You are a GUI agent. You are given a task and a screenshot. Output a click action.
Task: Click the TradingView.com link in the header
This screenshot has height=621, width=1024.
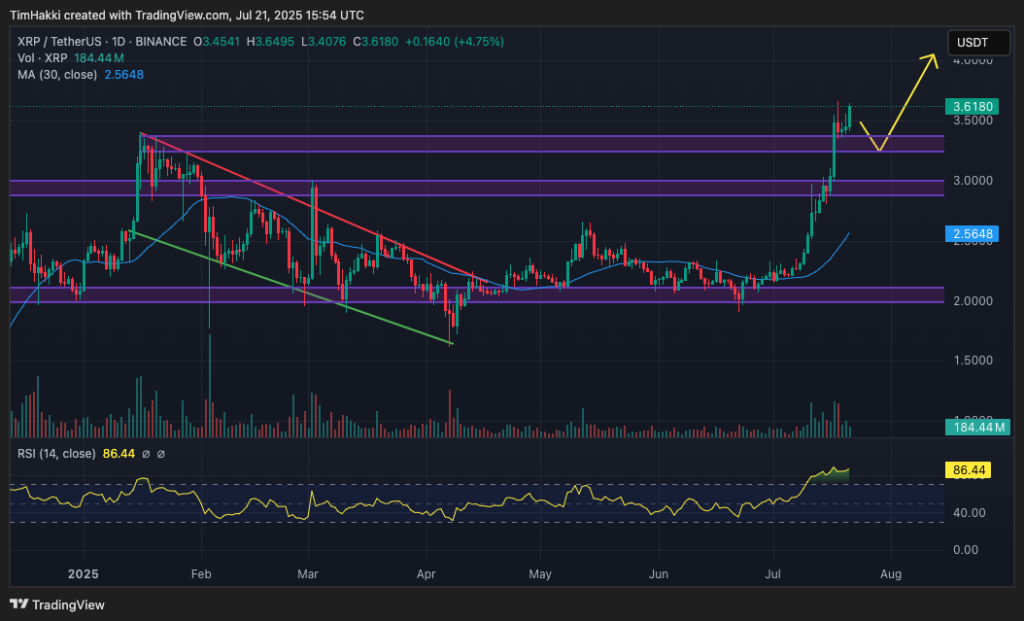180,15
